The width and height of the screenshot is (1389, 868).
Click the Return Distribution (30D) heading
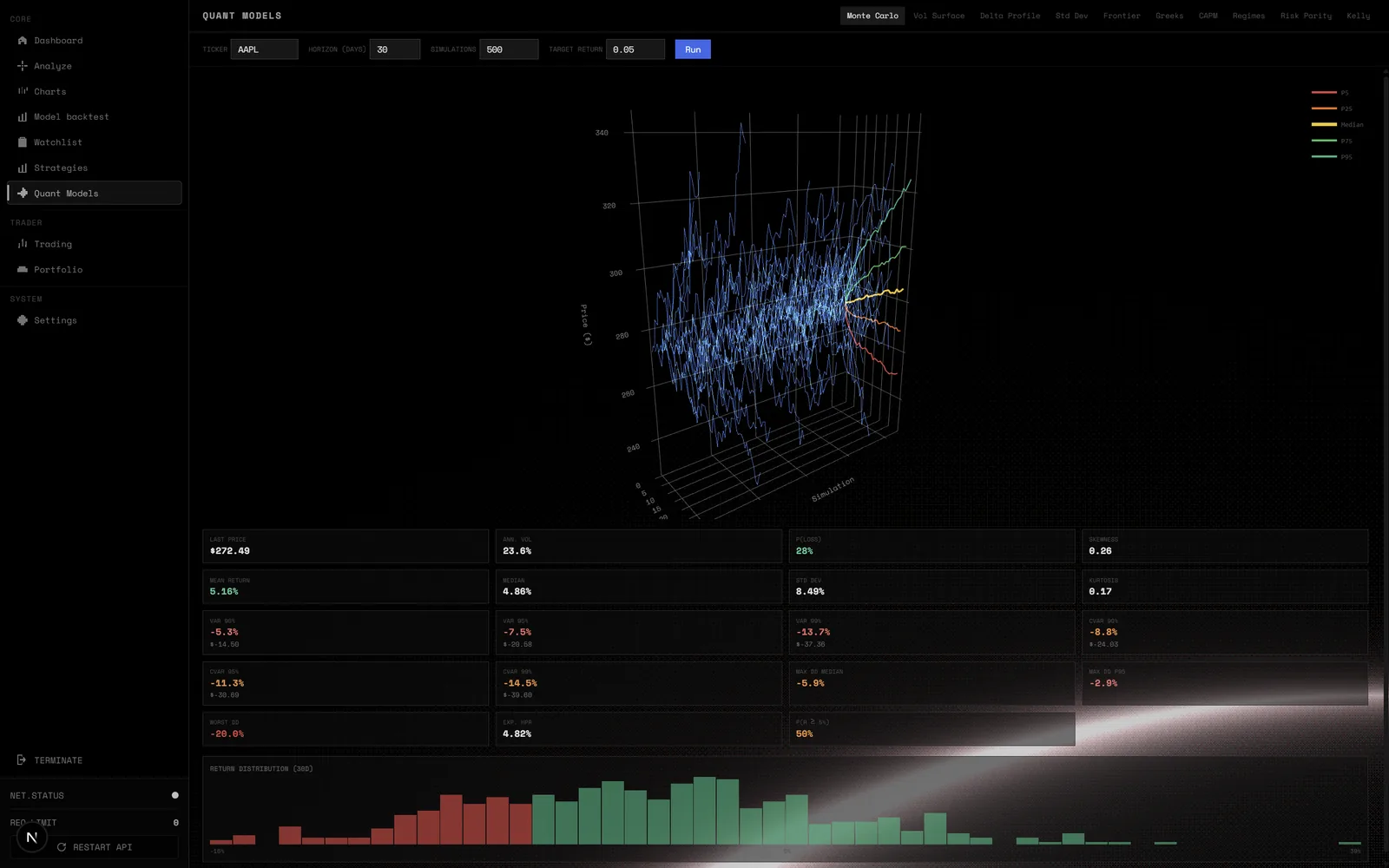[x=261, y=769]
